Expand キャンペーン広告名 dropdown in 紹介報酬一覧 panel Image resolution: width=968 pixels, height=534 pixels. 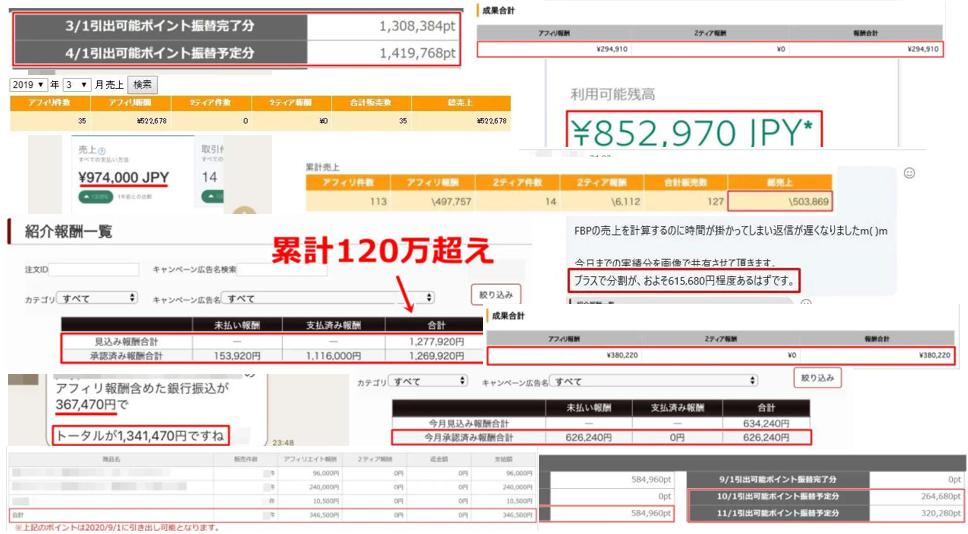329,298
